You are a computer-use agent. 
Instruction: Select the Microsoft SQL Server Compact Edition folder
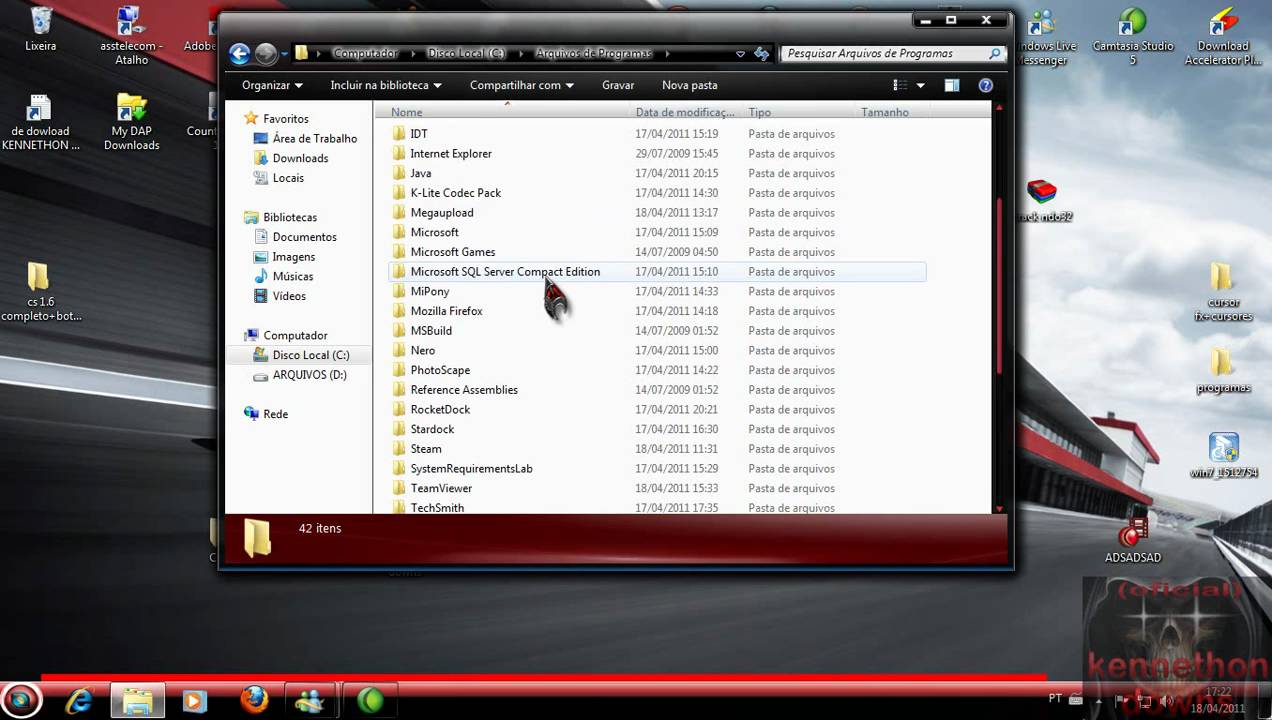(656, 272)
